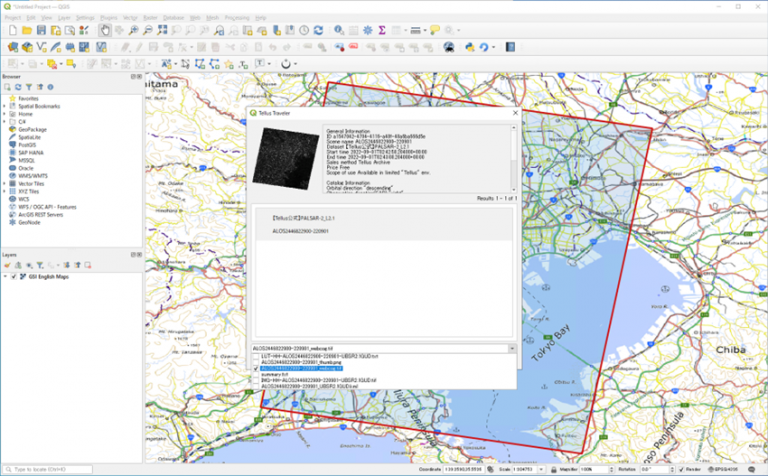The image size is (768, 476).
Task: Click the General Information vertical scrollbar
Action: (514, 159)
